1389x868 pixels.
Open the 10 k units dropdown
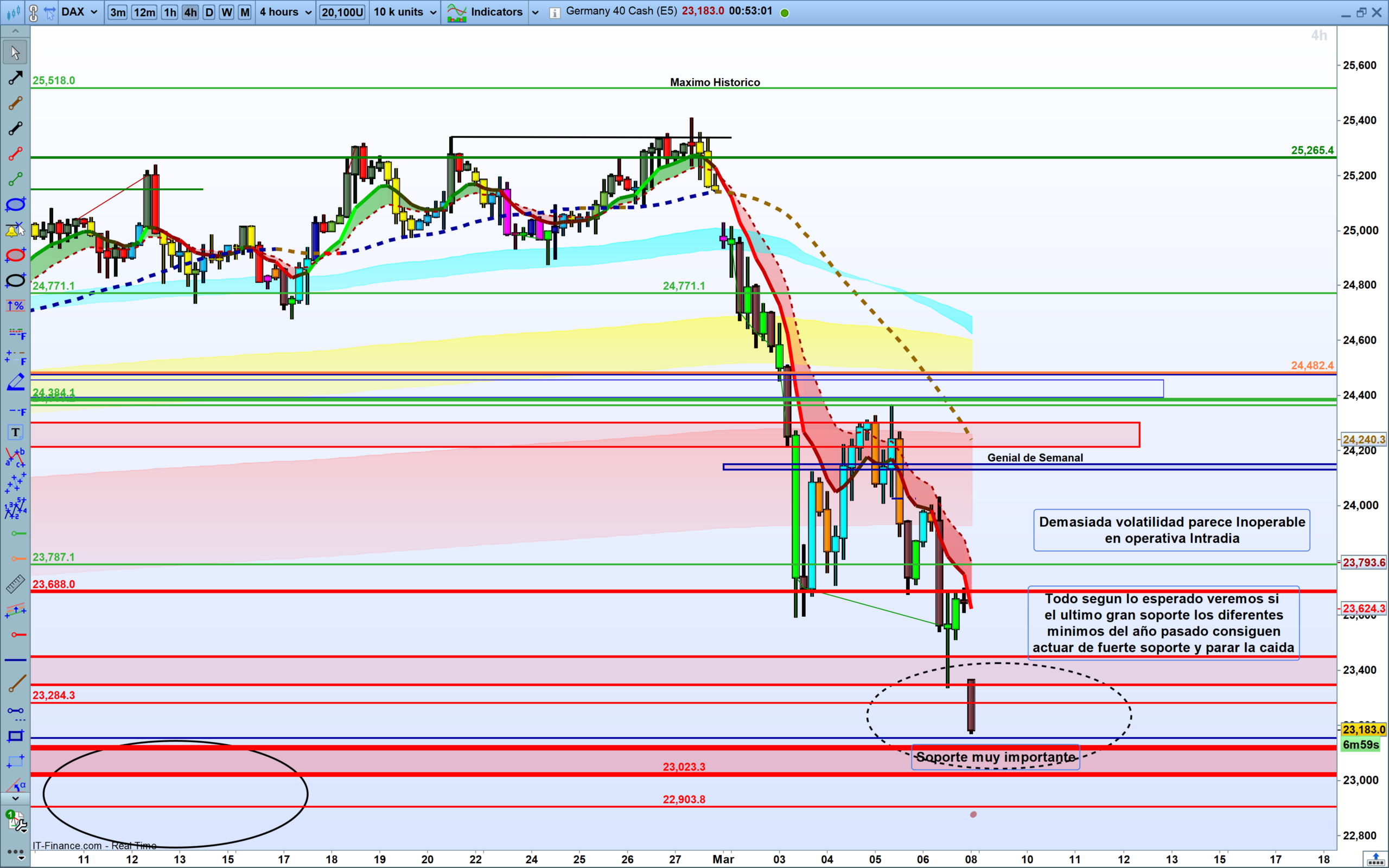point(405,12)
